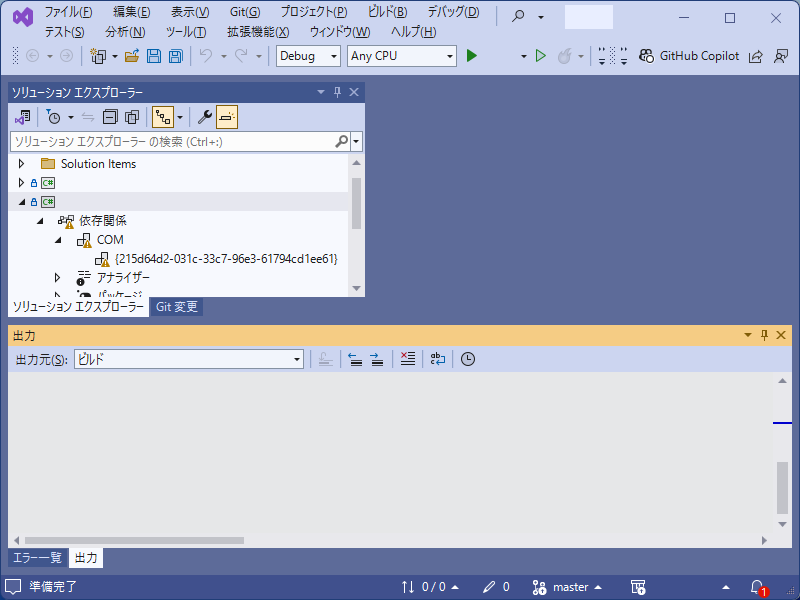Viewport: 800px width, 600px height.
Task: Toggle word wrap in the output window
Action: click(437, 359)
